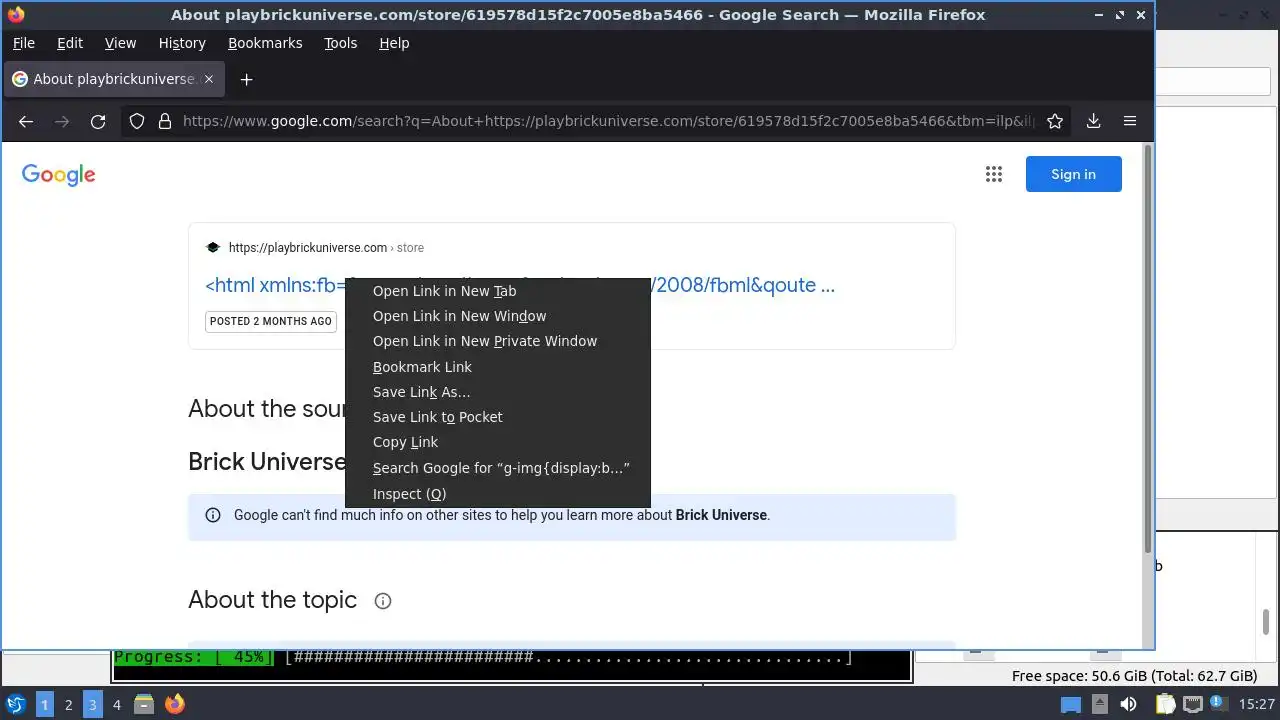1280x720 pixels.
Task: Open the Firefox downloads panel
Action: click(1093, 121)
